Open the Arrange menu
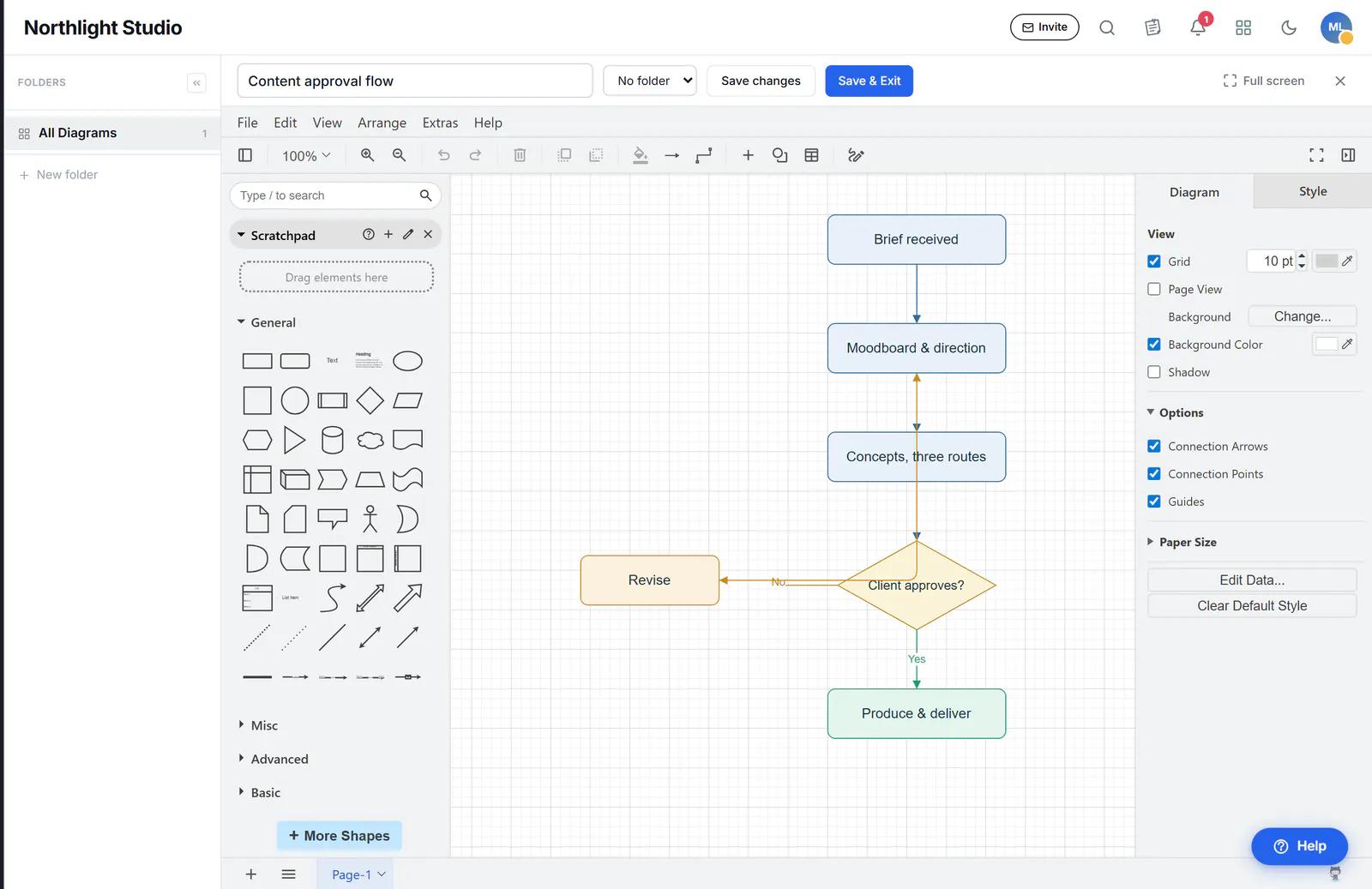Image resolution: width=1372 pixels, height=889 pixels. coord(382,123)
